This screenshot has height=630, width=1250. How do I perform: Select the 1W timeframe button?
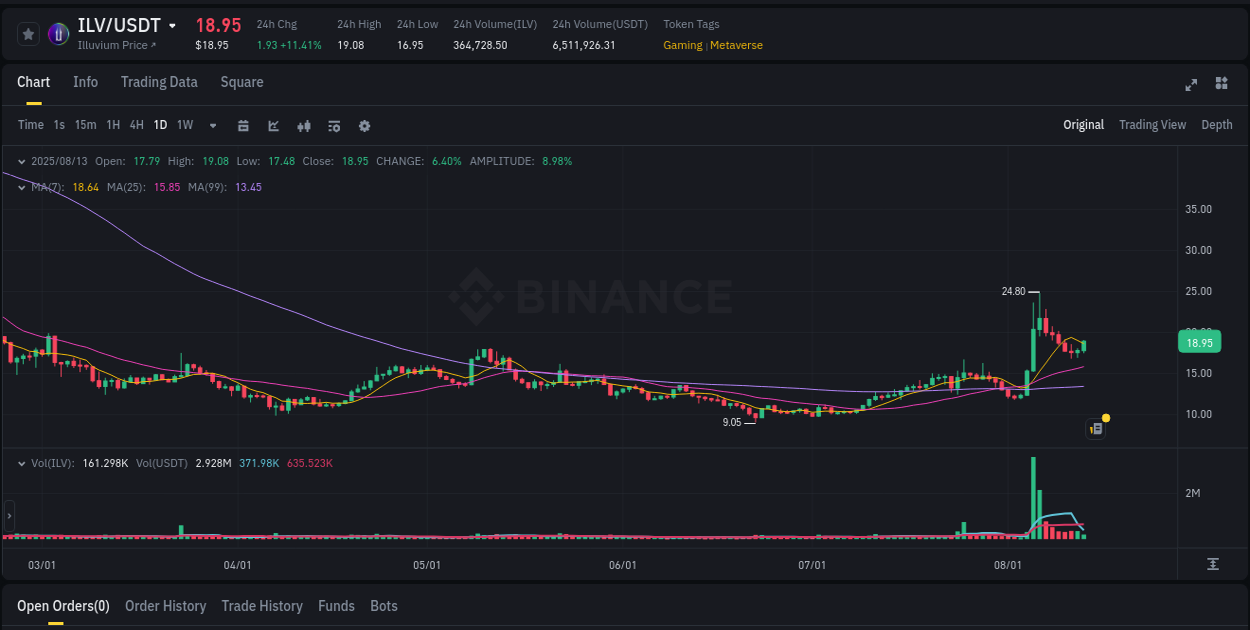tap(184, 125)
